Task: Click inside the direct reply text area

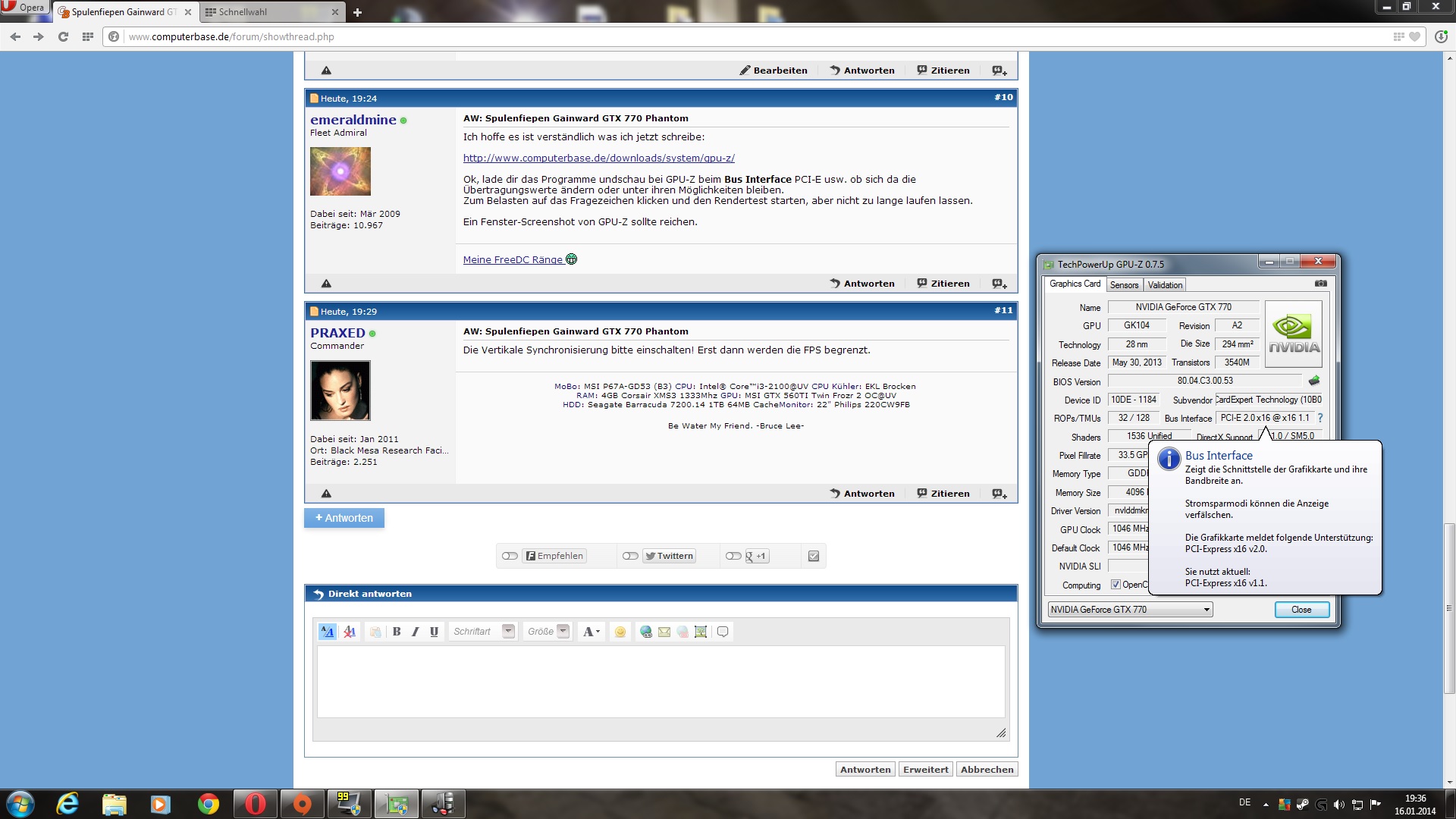Action: click(x=660, y=681)
